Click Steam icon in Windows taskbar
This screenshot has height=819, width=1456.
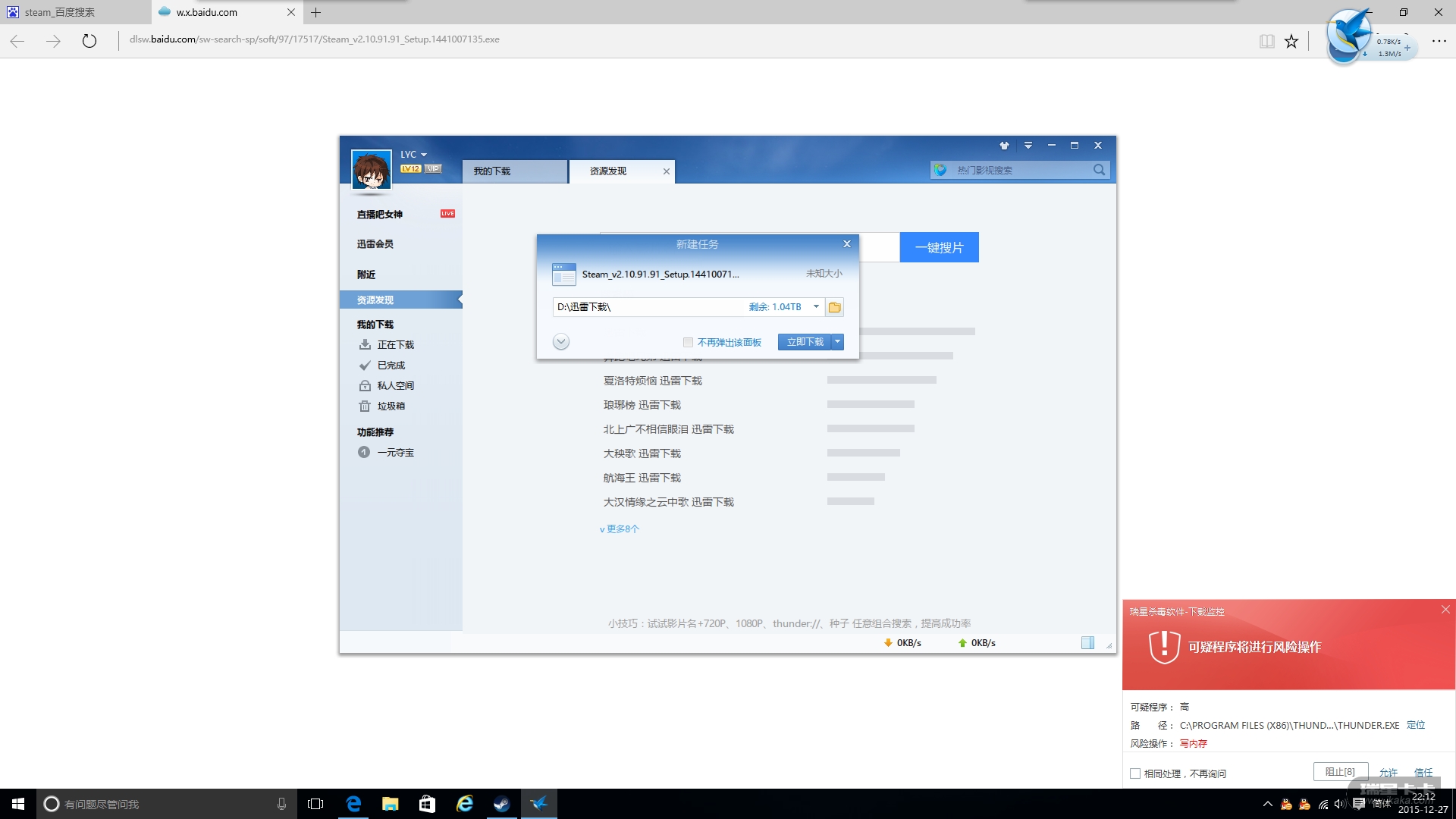coord(501,804)
